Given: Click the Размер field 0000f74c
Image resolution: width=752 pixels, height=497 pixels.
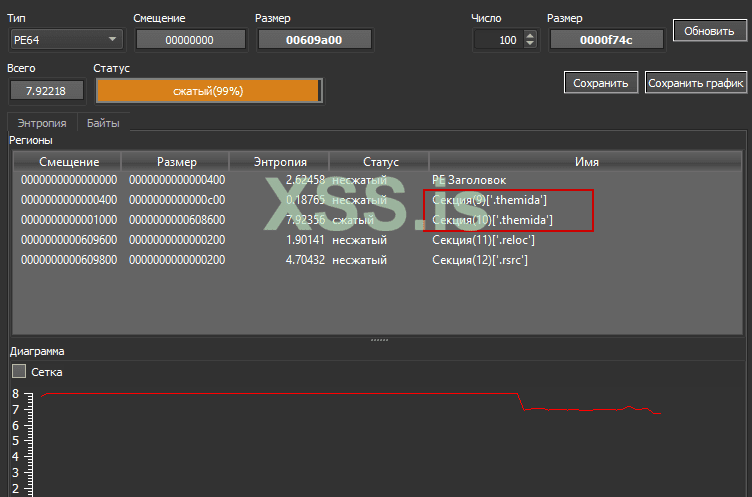Looking at the screenshot, I should pyautogui.click(x=605, y=40).
